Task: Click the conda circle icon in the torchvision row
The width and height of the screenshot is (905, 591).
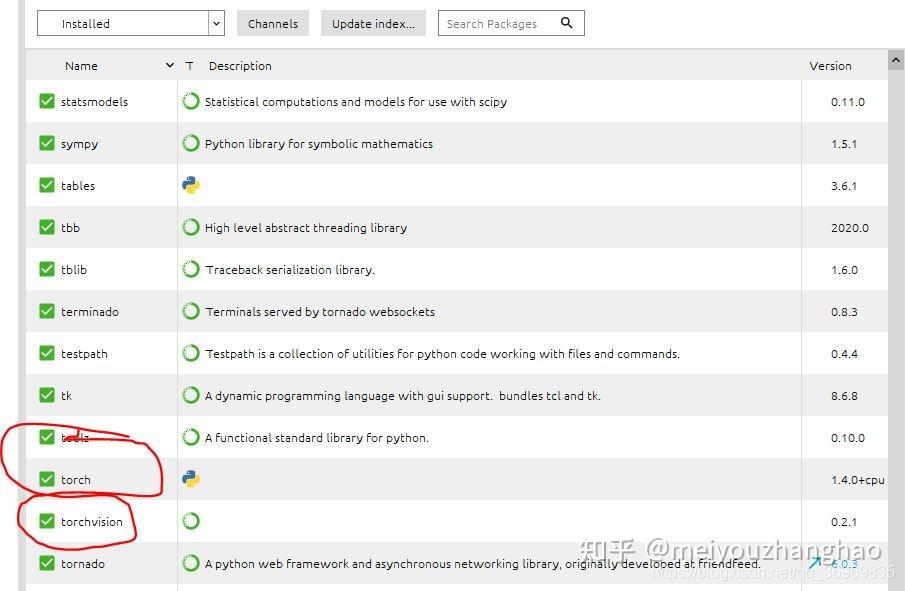Action: click(x=191, y=521)
